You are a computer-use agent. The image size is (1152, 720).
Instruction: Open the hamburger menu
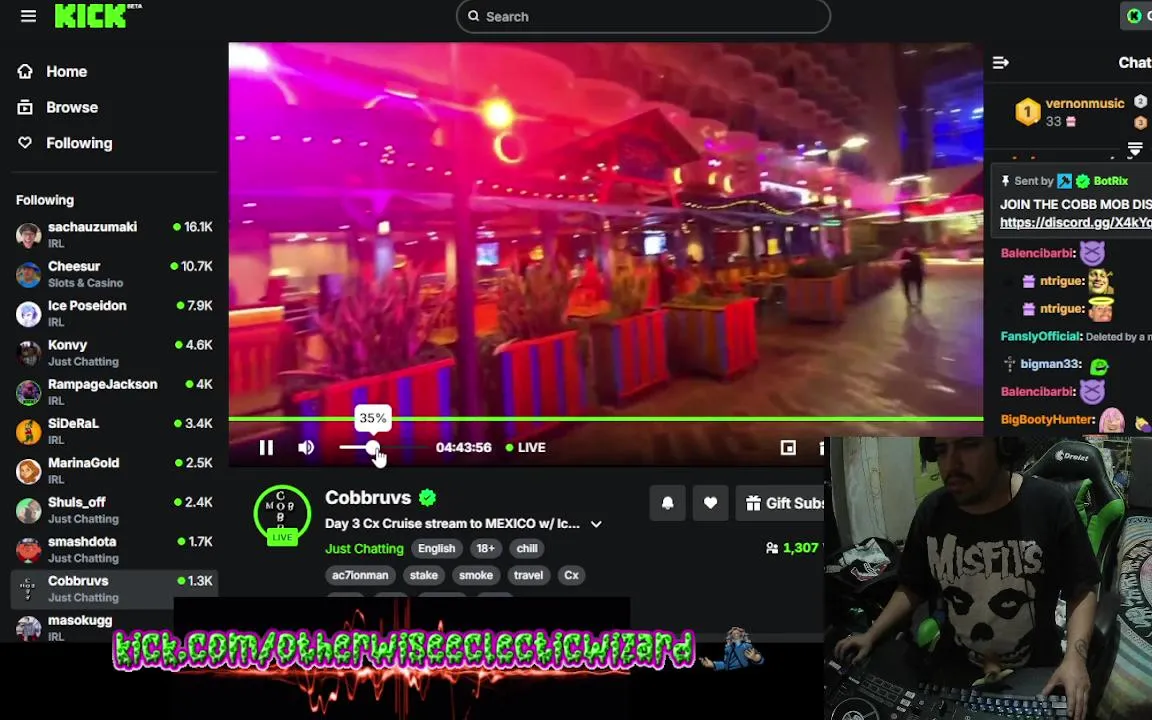[28, 16]
